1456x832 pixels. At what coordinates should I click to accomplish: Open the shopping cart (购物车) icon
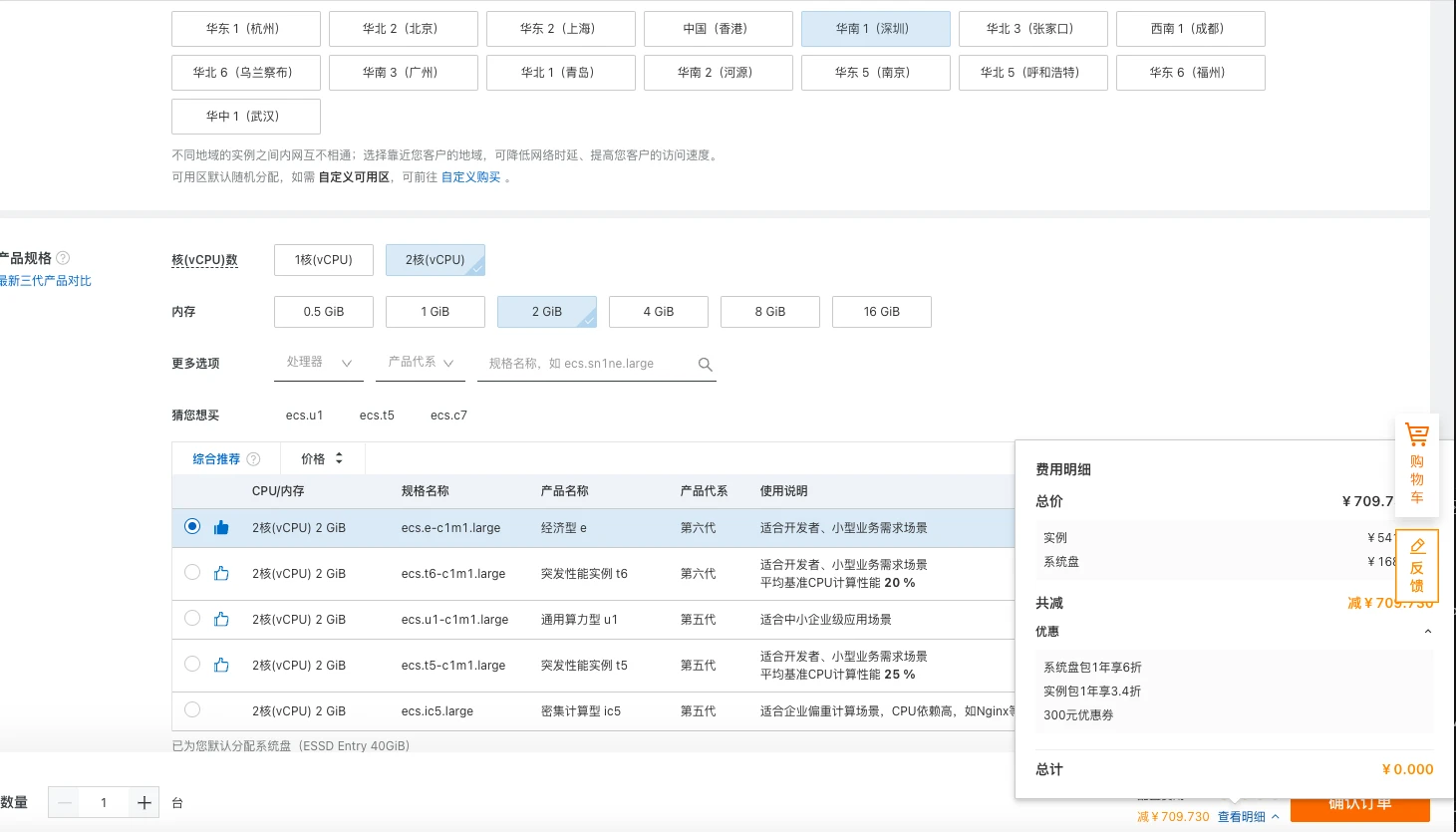tap(1416, 435)
